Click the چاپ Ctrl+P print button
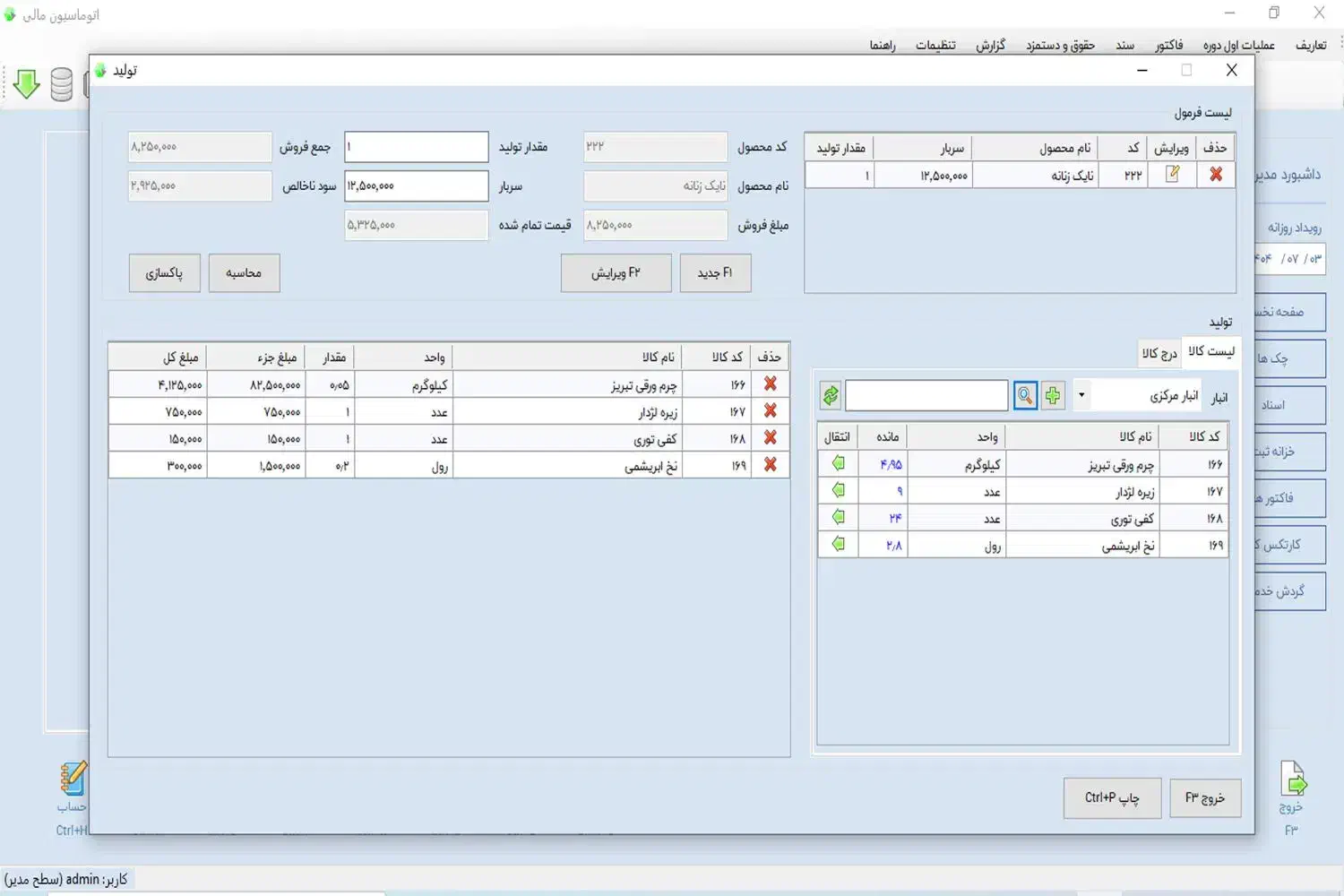This screenshot has width=1344, height=896. 1112,797
